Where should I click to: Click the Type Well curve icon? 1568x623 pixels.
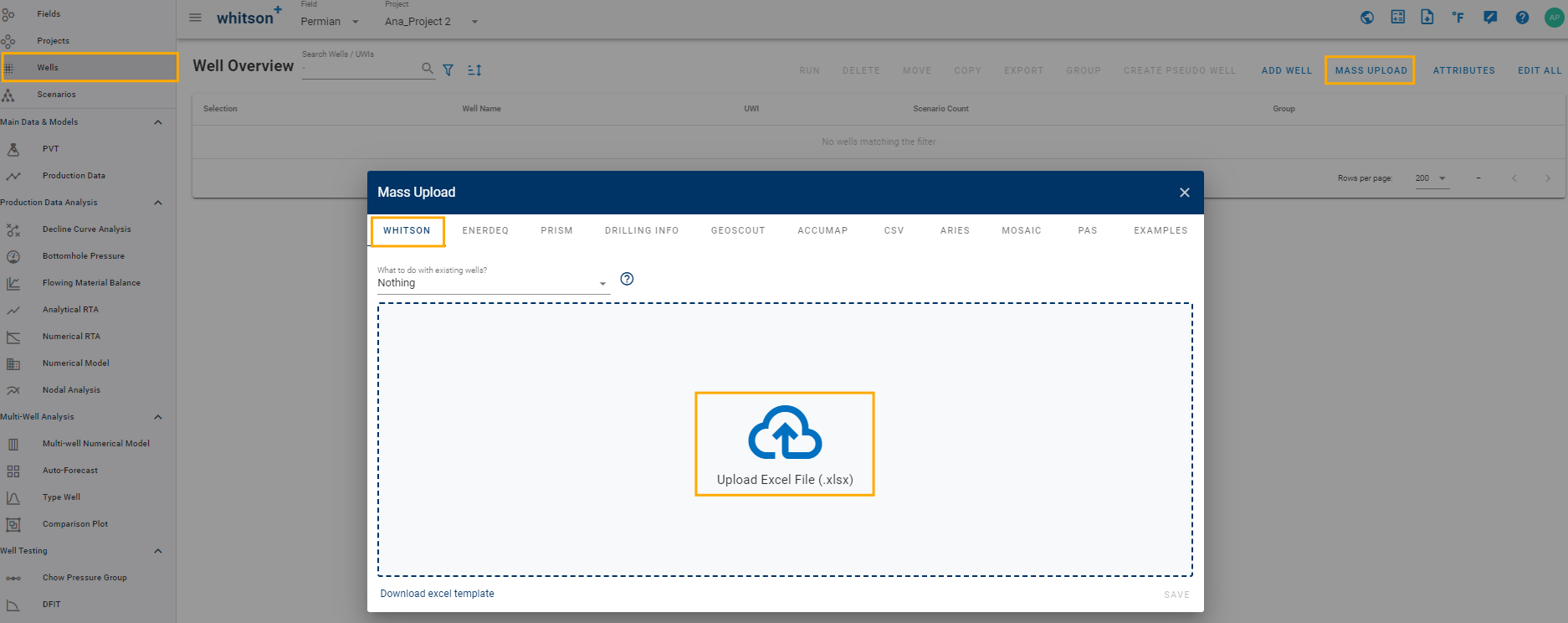pyautogui.click(x=13, y=497)
